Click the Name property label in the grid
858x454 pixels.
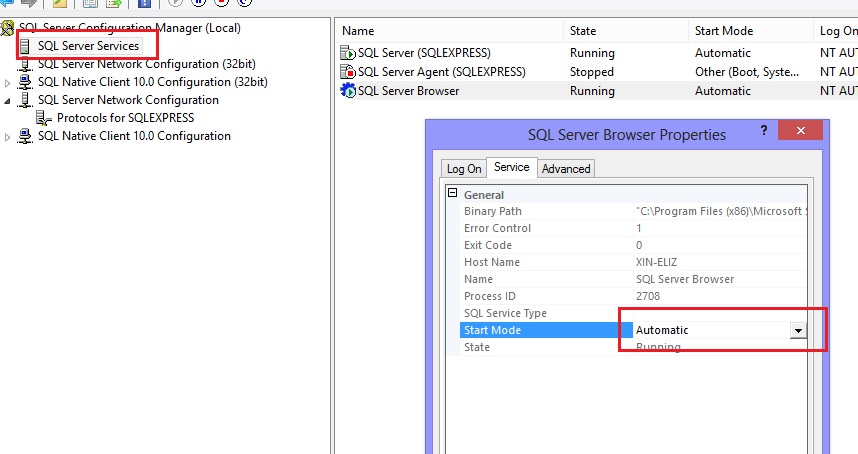pyautogui.click(x=478, y=280)
